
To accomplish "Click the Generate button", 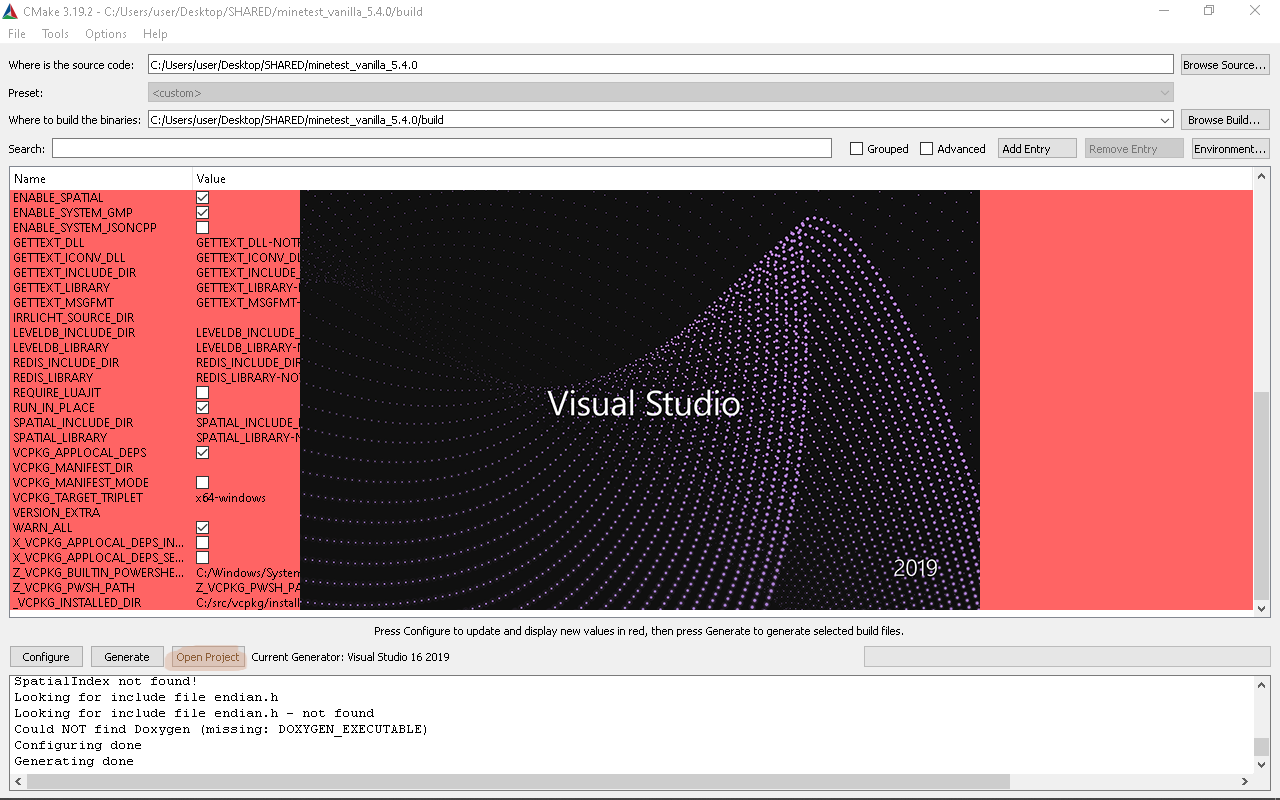I will pyautogui.click(x=127, y=657).
